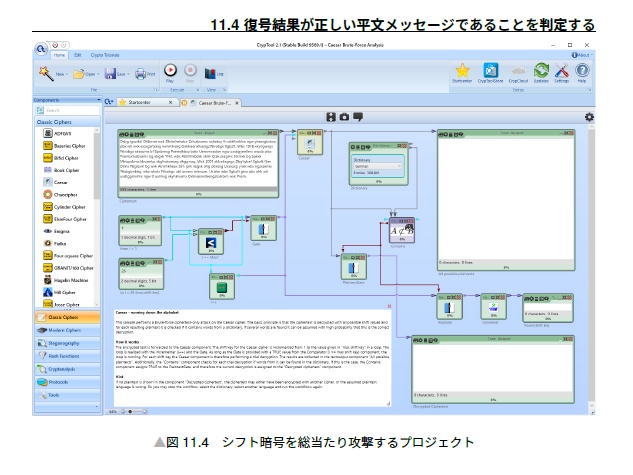This screenshot has height=475, width=633.
Task: Open the Home ribbon tab
Action: click(59, 55)
